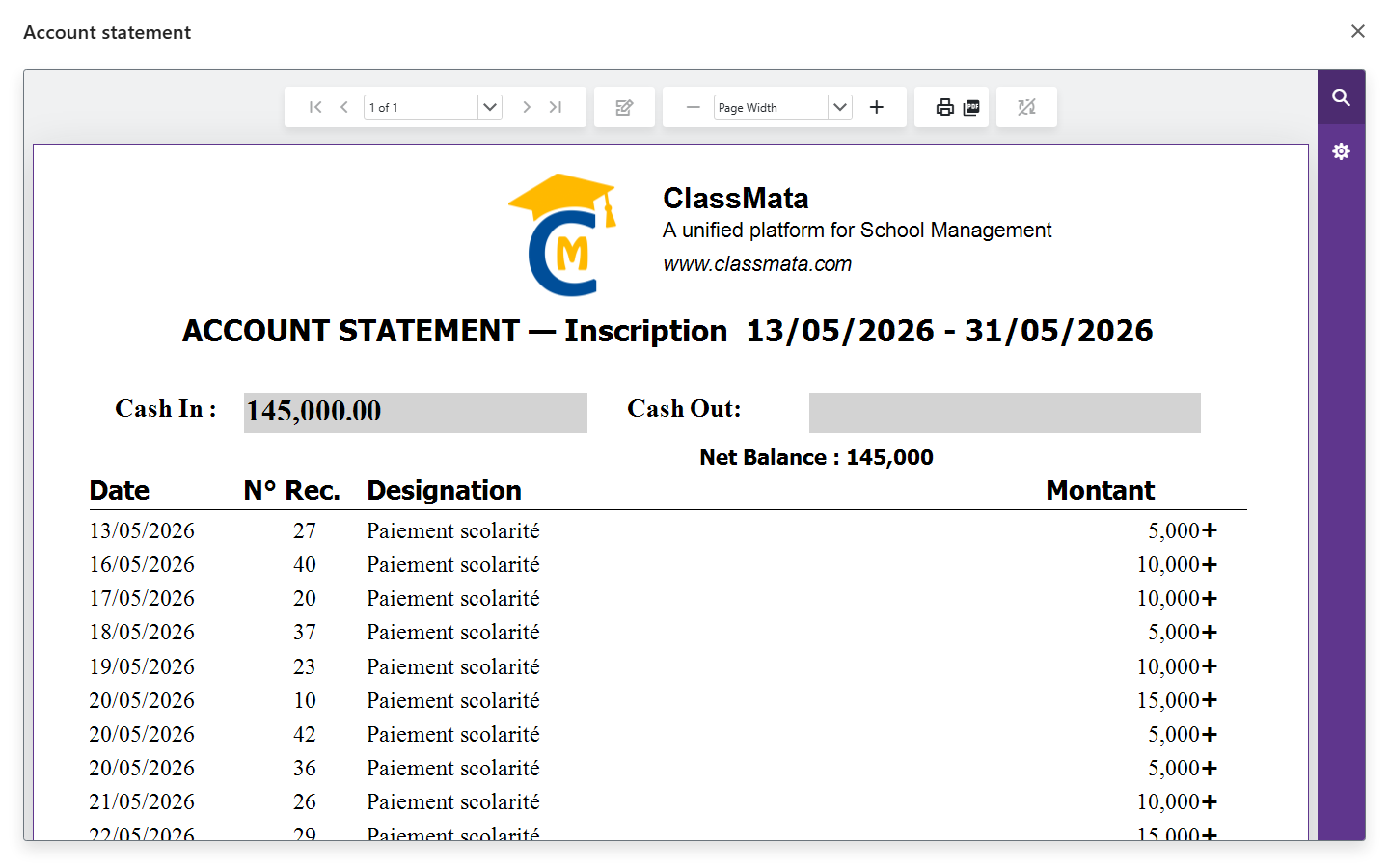This screenshot has width=1389, height=868.
Task: Click receipt number 36 on 20/05/2026
Action: coord(305,769)
